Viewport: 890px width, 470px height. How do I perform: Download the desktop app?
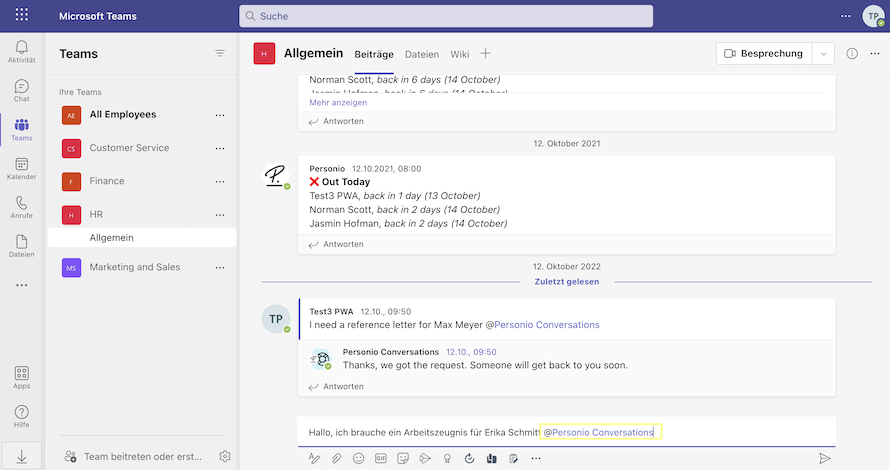22,456
